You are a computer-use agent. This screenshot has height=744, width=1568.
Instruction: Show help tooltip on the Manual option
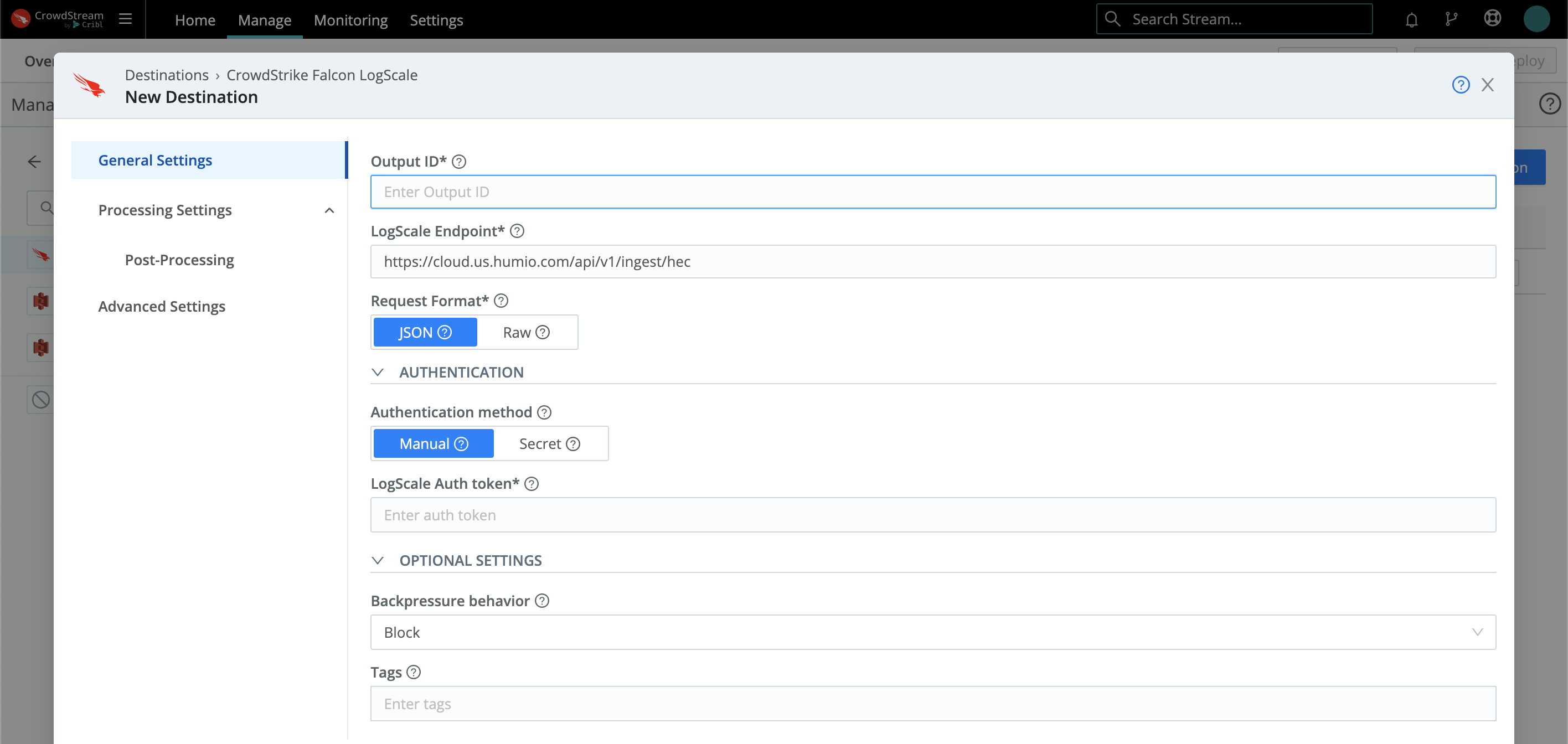[462, 444]
